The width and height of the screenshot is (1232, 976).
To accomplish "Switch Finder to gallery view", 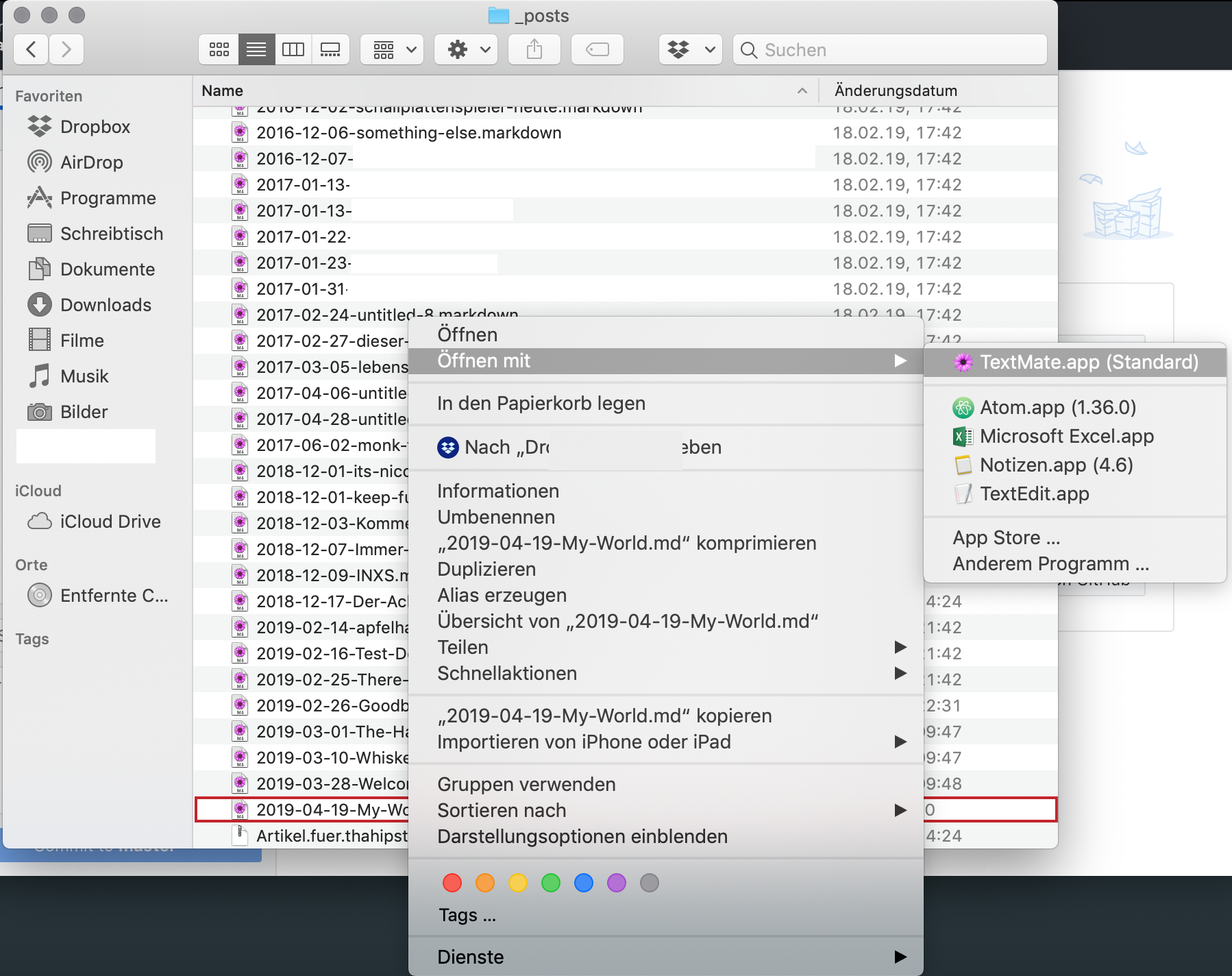I will (330, 50).
